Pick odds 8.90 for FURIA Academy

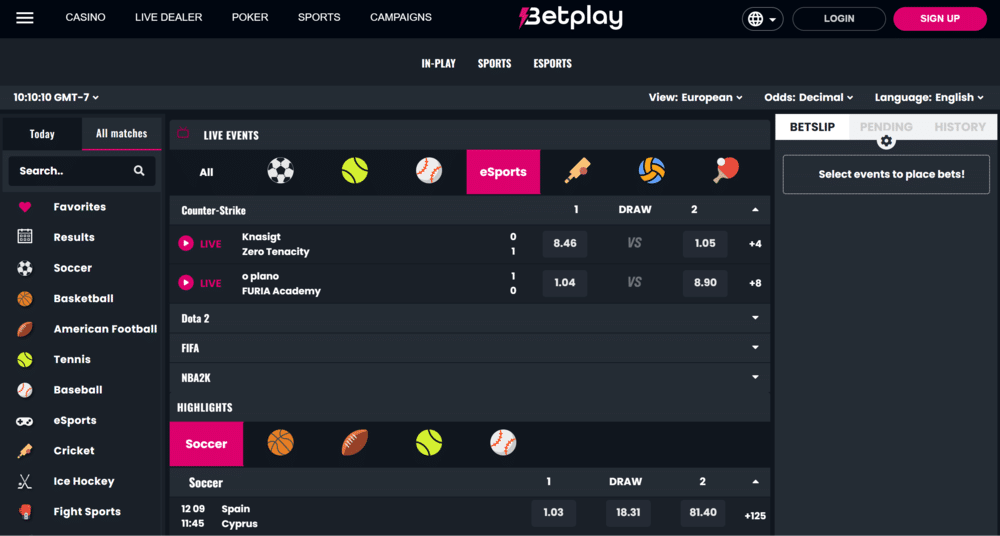click(x=705, y=283)
